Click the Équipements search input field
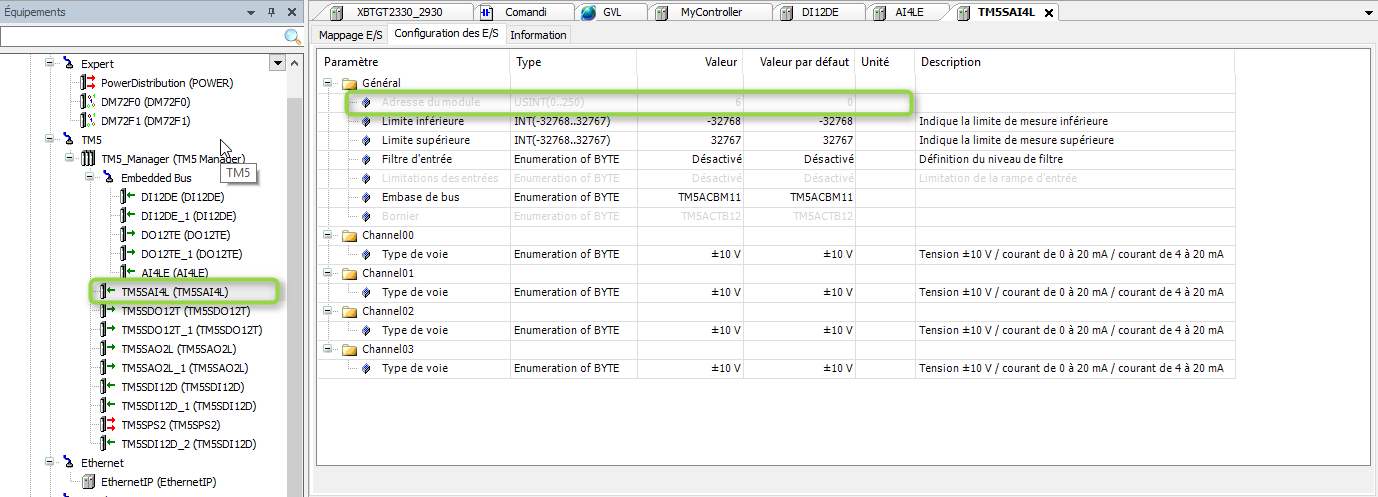 coord(140,37)
